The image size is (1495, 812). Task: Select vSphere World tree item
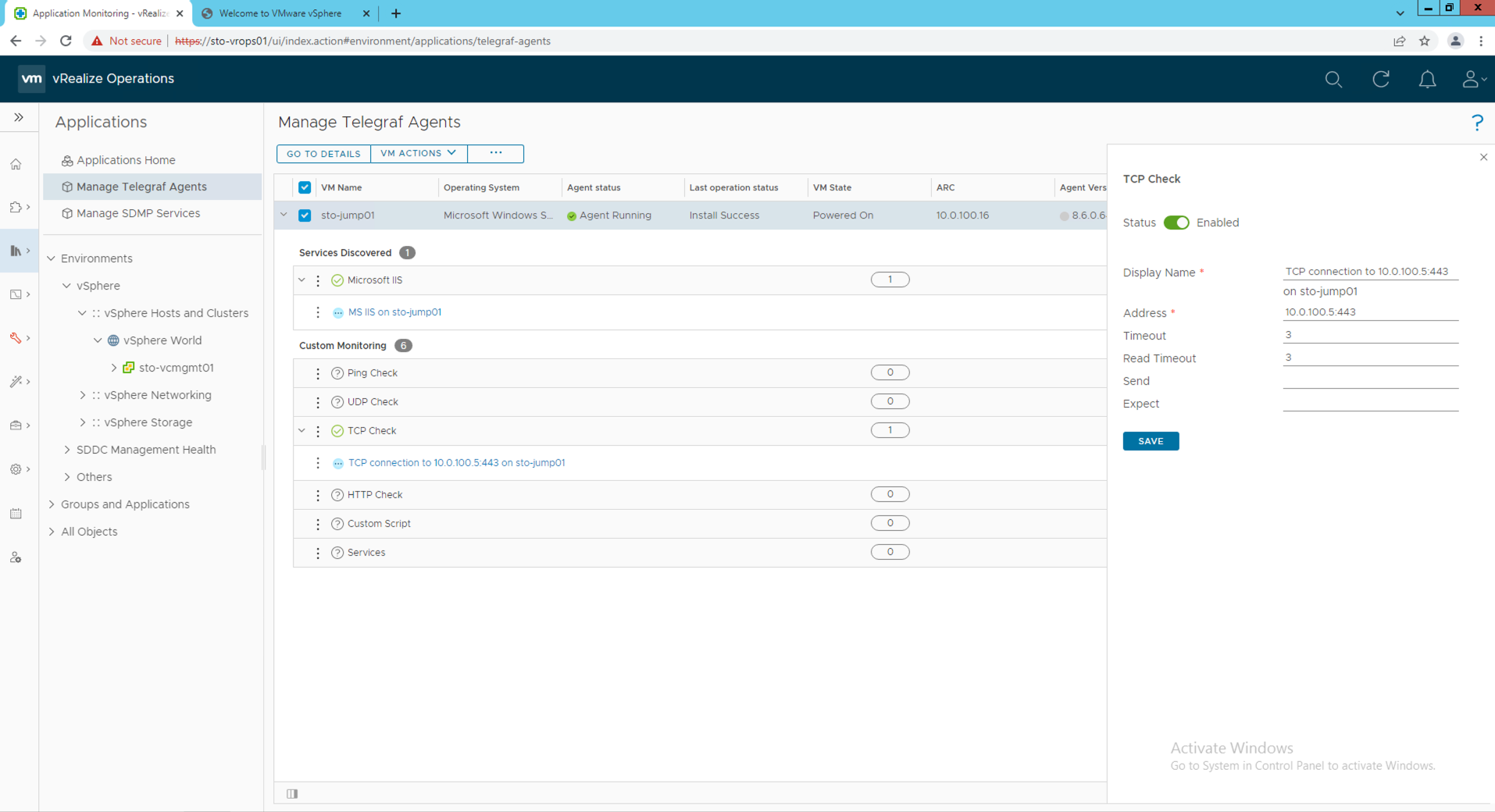[162, 340]
